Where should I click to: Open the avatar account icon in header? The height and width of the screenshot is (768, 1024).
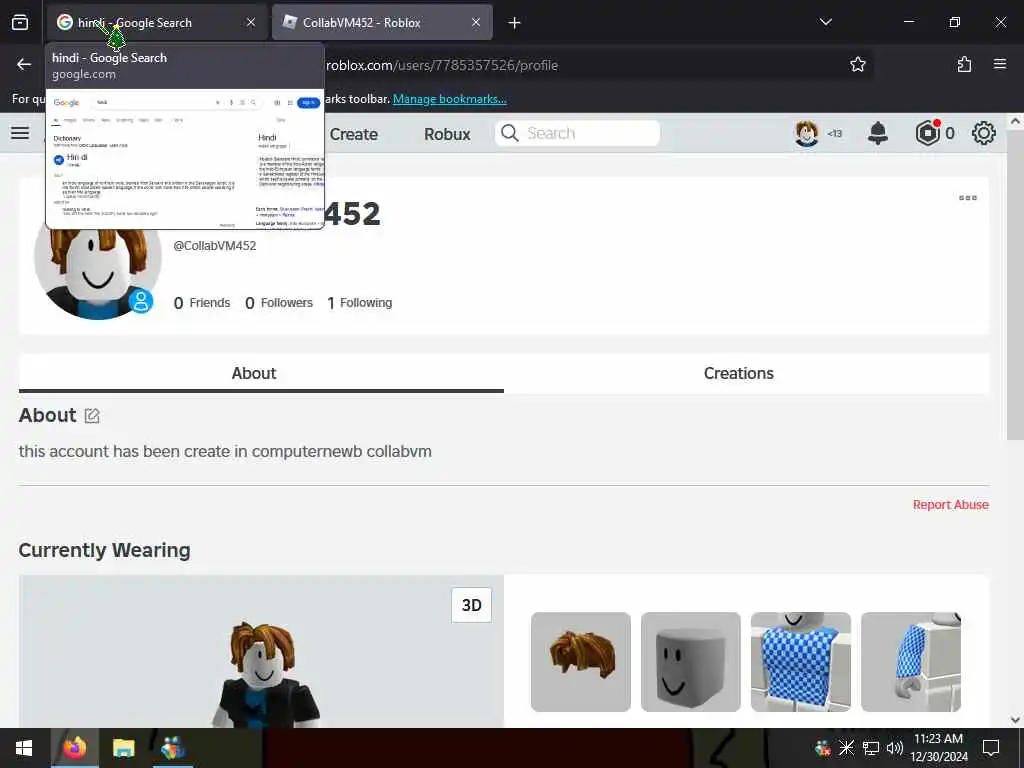[x=807, y=133]
